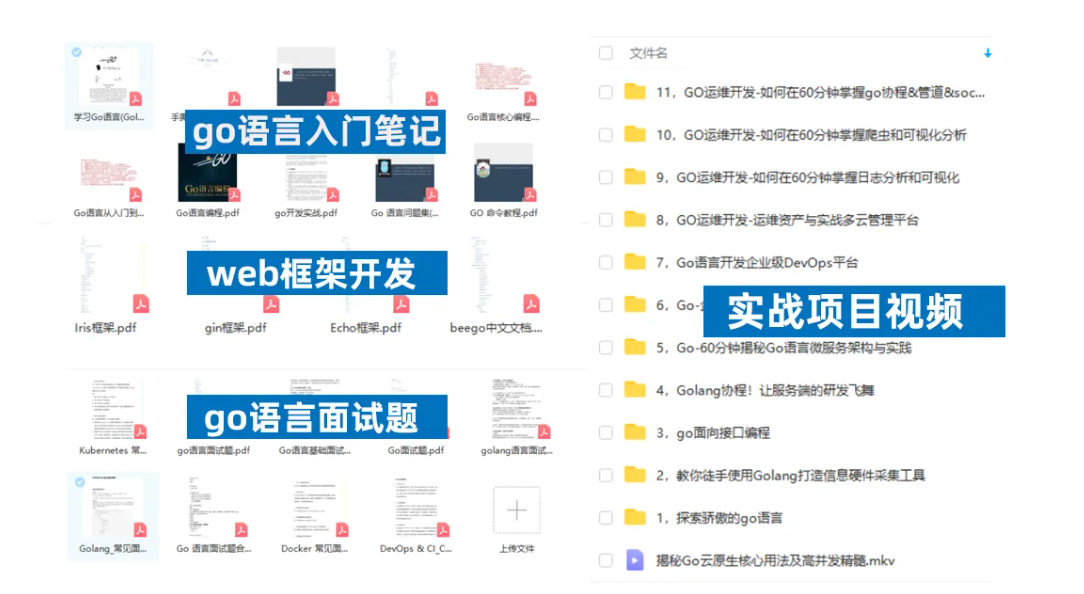This screenshot has width=1084, height=594.
Task: Click folder icon for 7, Go语言开发企业级DevOps平台
Action: [634, 262]
